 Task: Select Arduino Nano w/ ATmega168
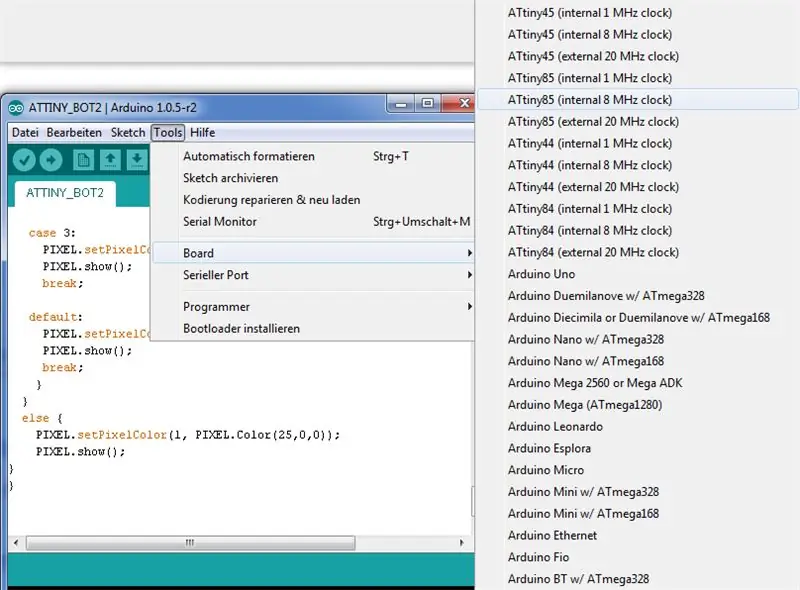click(x=638, y=361)
